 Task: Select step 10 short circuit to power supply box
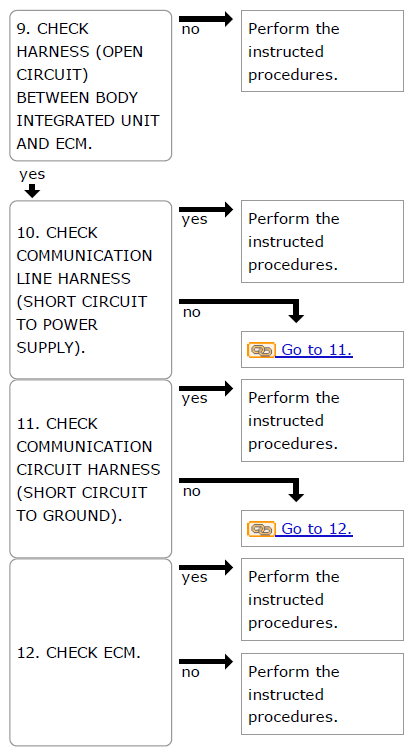click(x=91, y=289)
